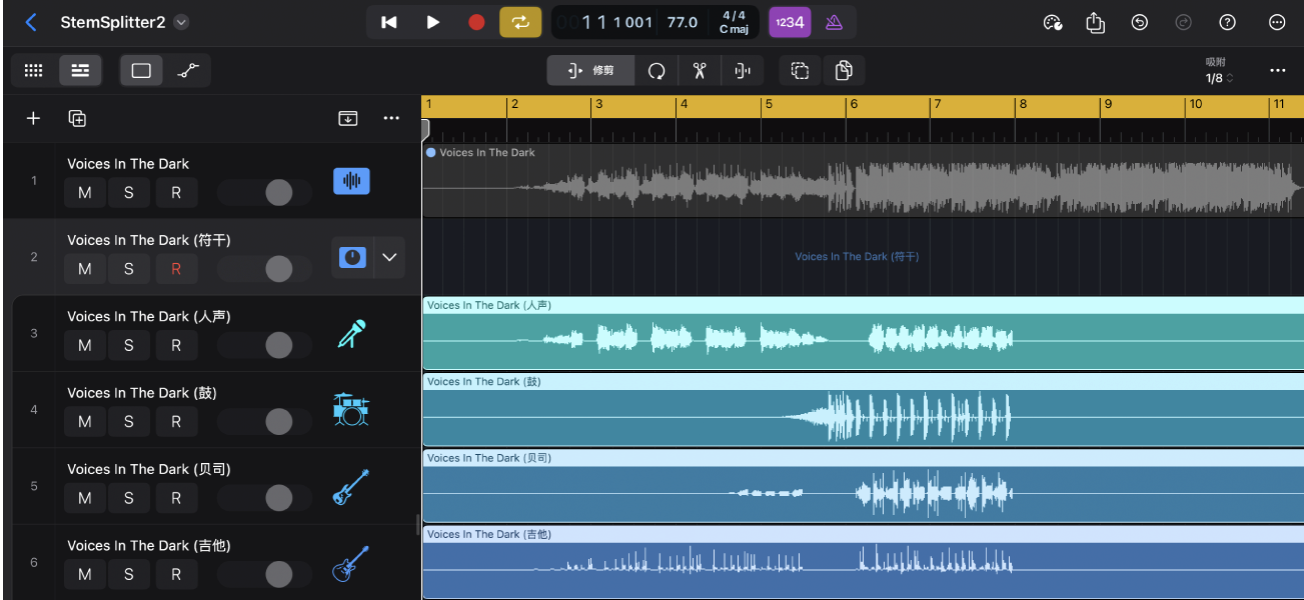
Task: Add a new track with plus button
Action: (x=33, y=118)
